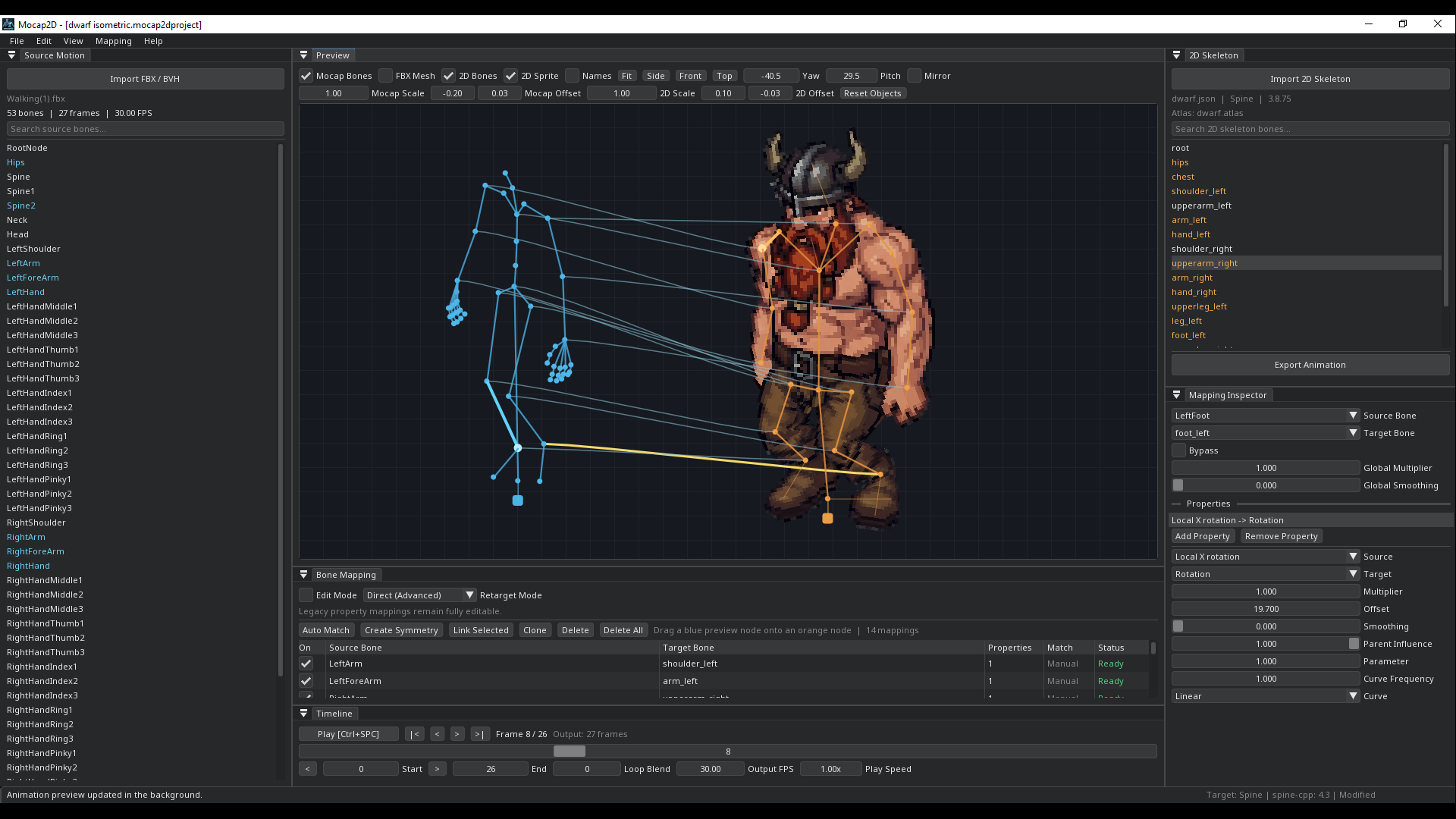Click the Output FPS field
1456x819 pixels.
(710, 769)
